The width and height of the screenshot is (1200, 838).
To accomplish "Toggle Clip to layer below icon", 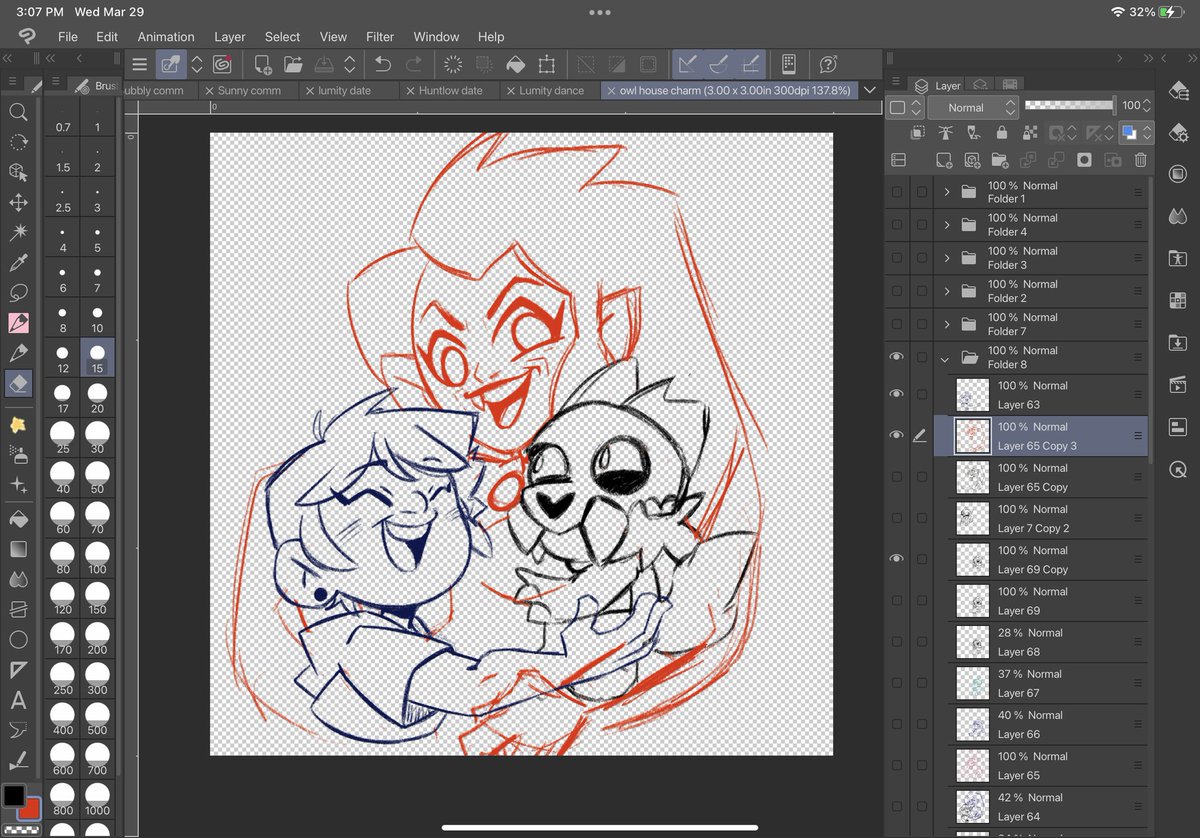I will point(917,132).
